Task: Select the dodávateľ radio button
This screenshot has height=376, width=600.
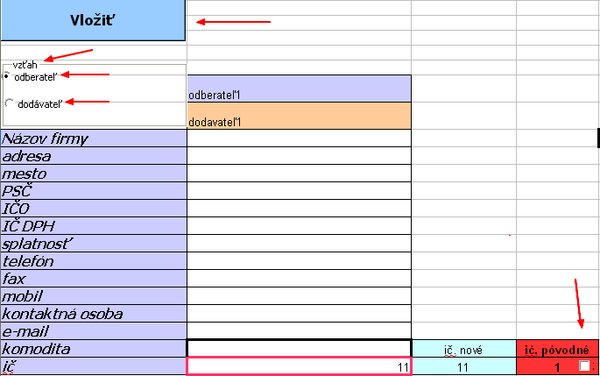Action: point(10,103)
